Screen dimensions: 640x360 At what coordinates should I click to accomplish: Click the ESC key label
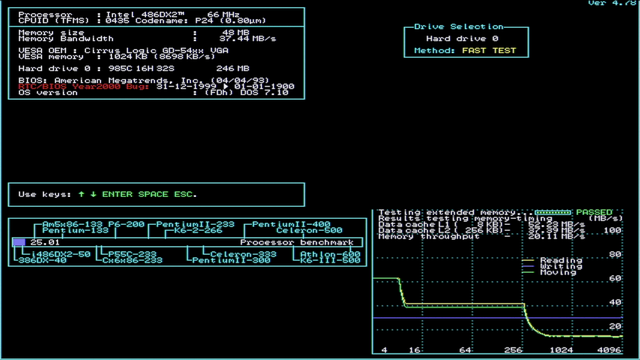(x=183, y=194)
